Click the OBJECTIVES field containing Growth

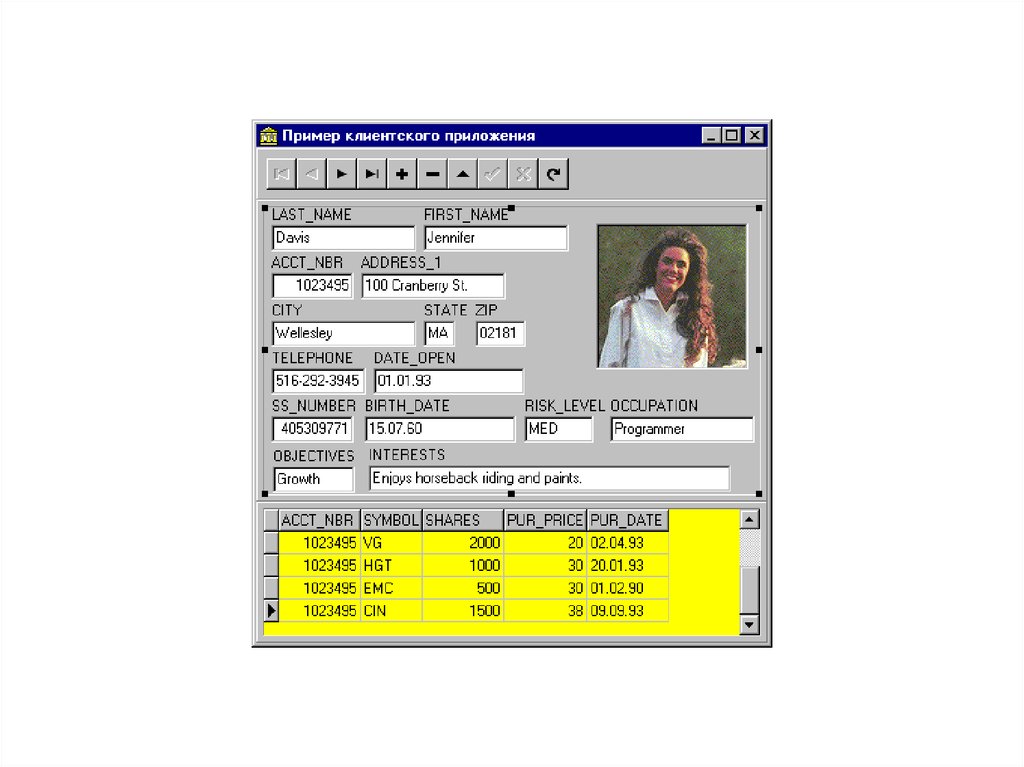tap(313, 479)
